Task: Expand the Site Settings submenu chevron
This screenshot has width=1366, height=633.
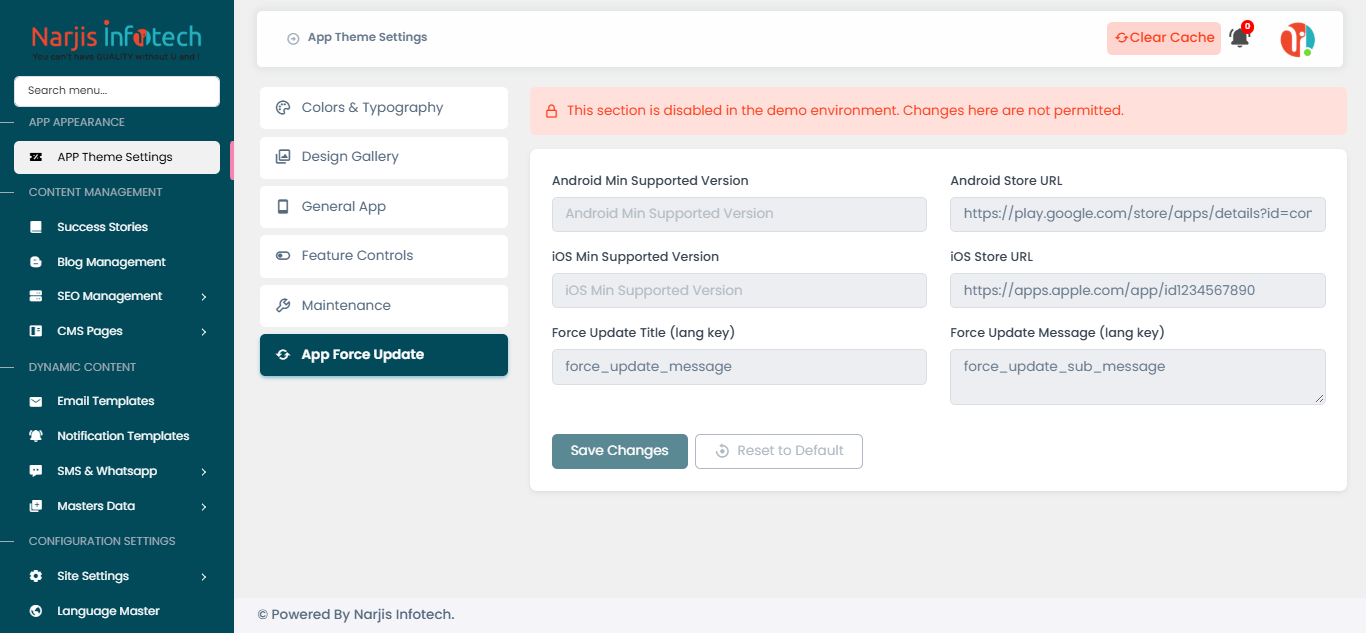Action: point(204,577)
